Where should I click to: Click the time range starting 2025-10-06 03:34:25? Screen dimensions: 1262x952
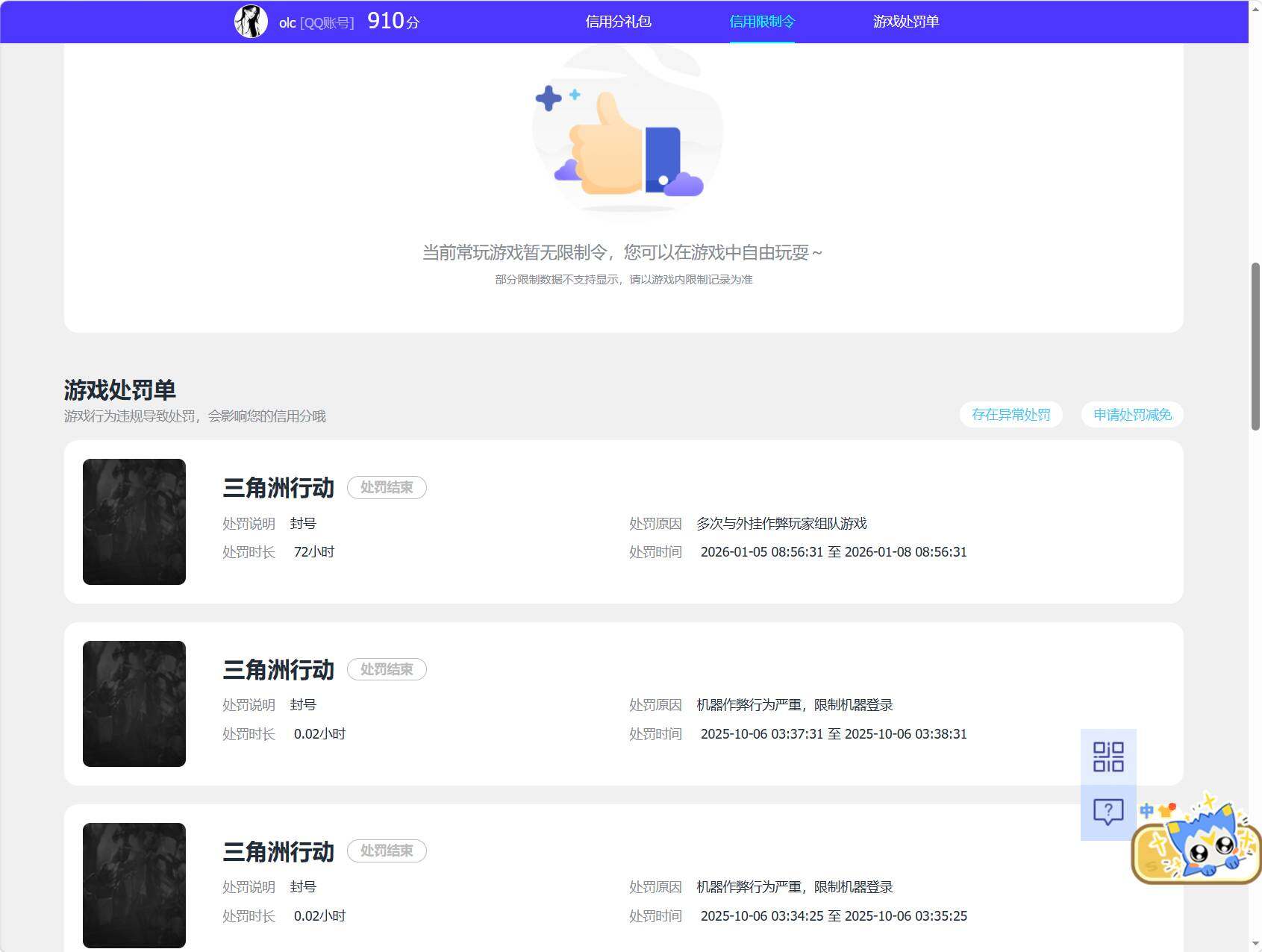pyautogui.click(x=834, y=916)
